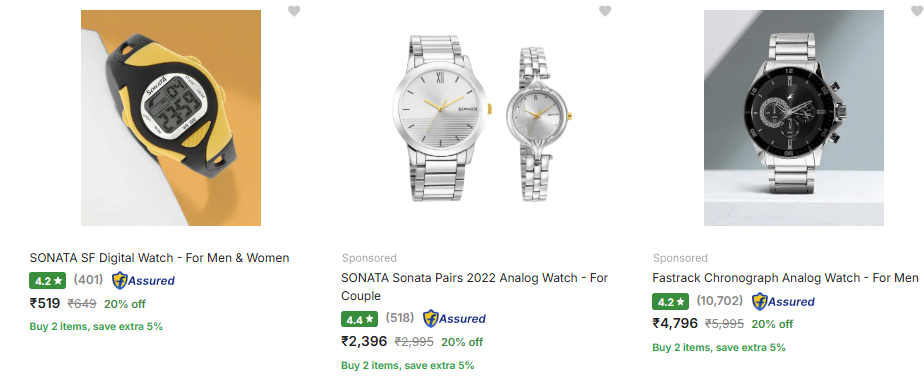924x390 pixels.
Task: Click the (518) reviews count
Action: (x=400, y=318)
